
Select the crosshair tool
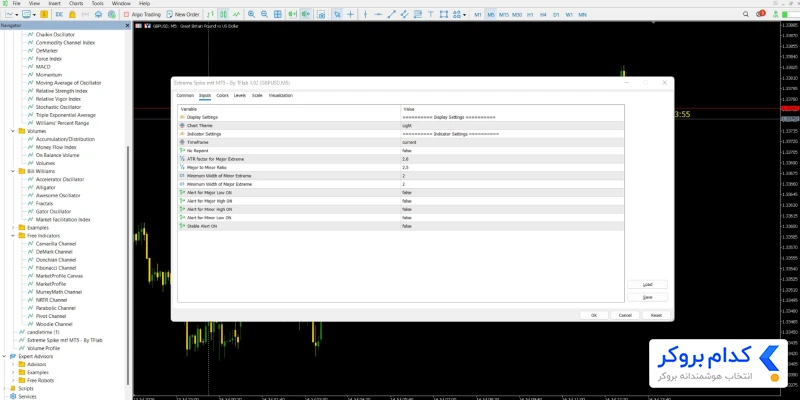tap(351, 14)
